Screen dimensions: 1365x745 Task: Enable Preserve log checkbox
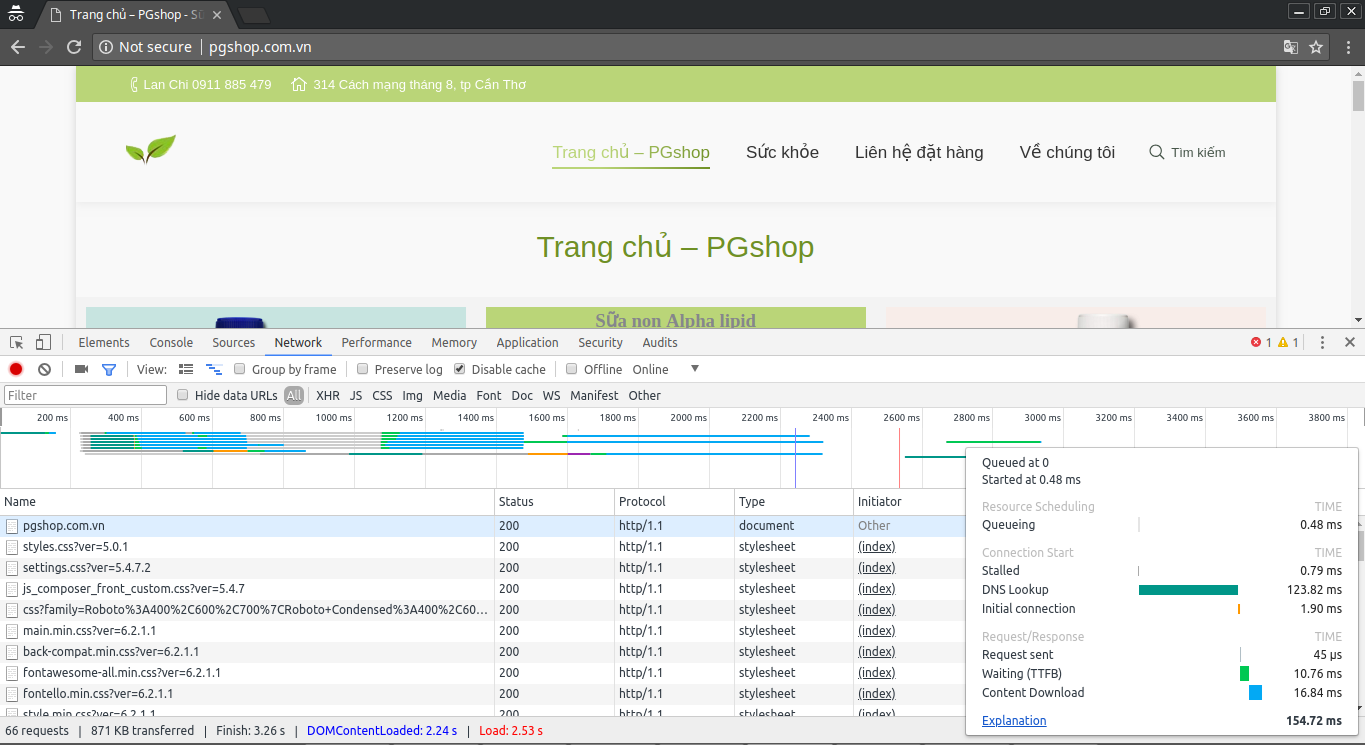coord(363,369)
